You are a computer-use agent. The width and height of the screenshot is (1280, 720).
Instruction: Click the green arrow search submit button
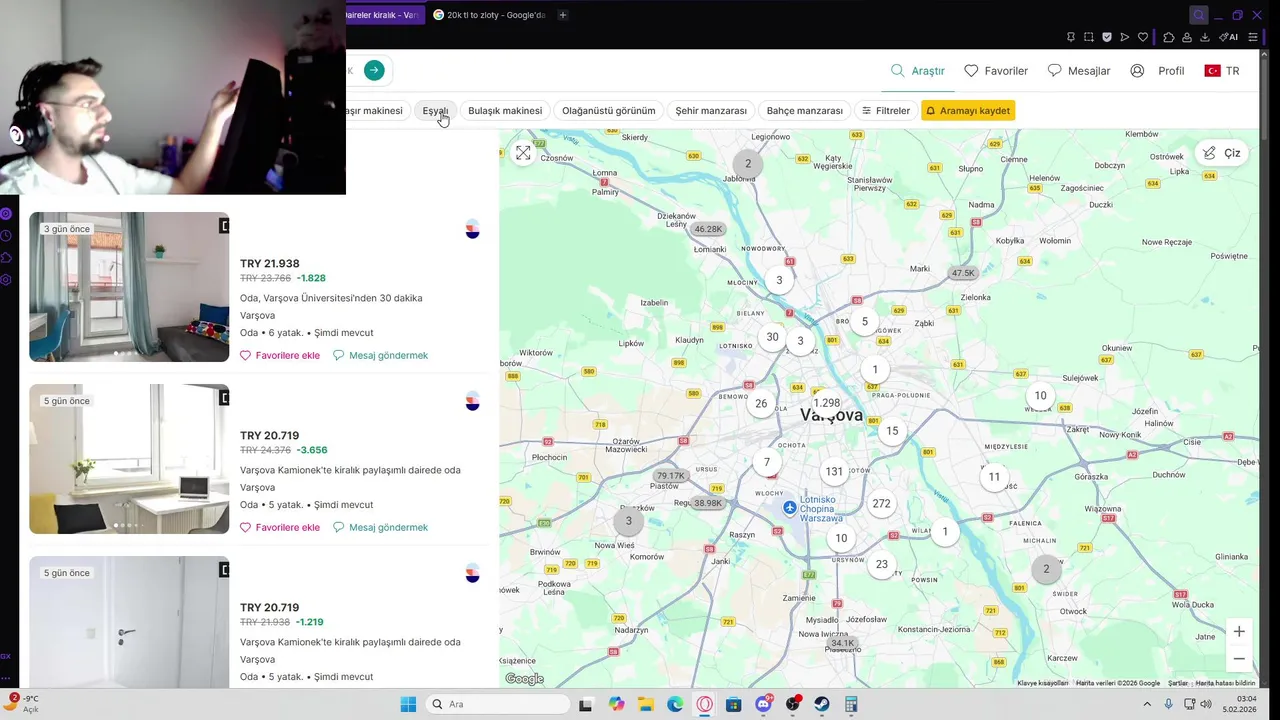click(374, 70)
